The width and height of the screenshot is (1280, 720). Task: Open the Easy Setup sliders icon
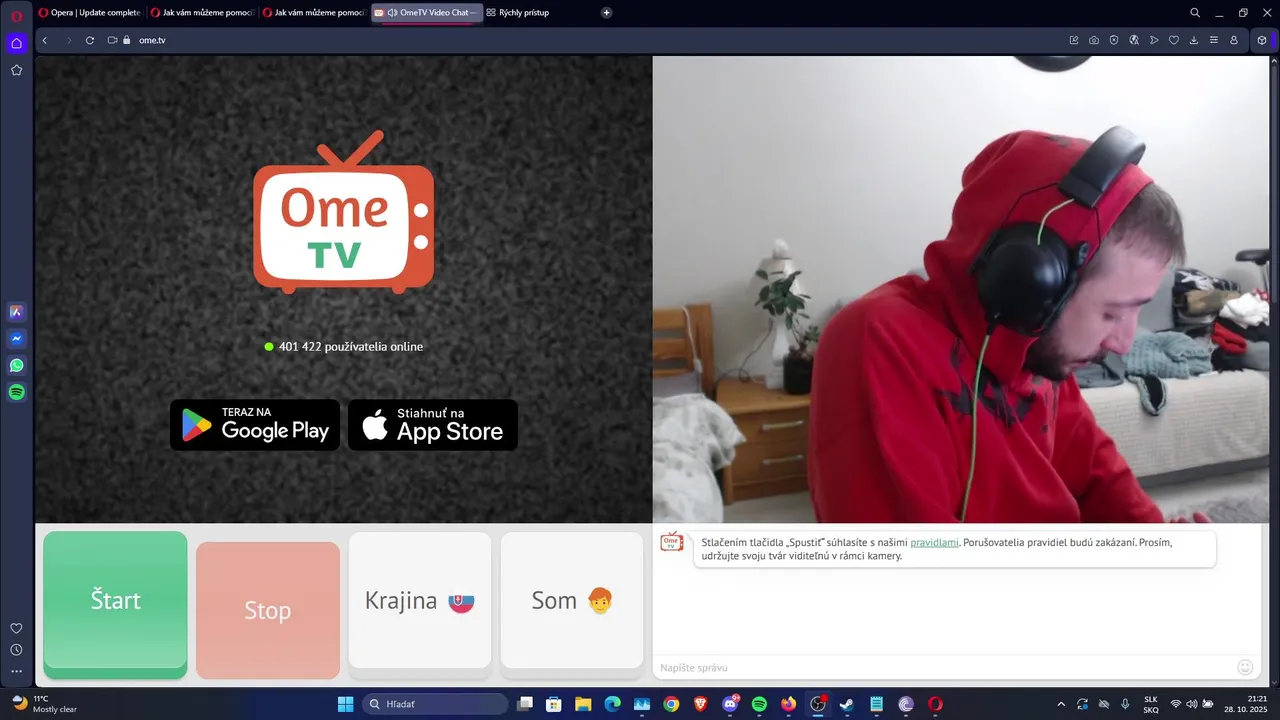pos(1214,40)
